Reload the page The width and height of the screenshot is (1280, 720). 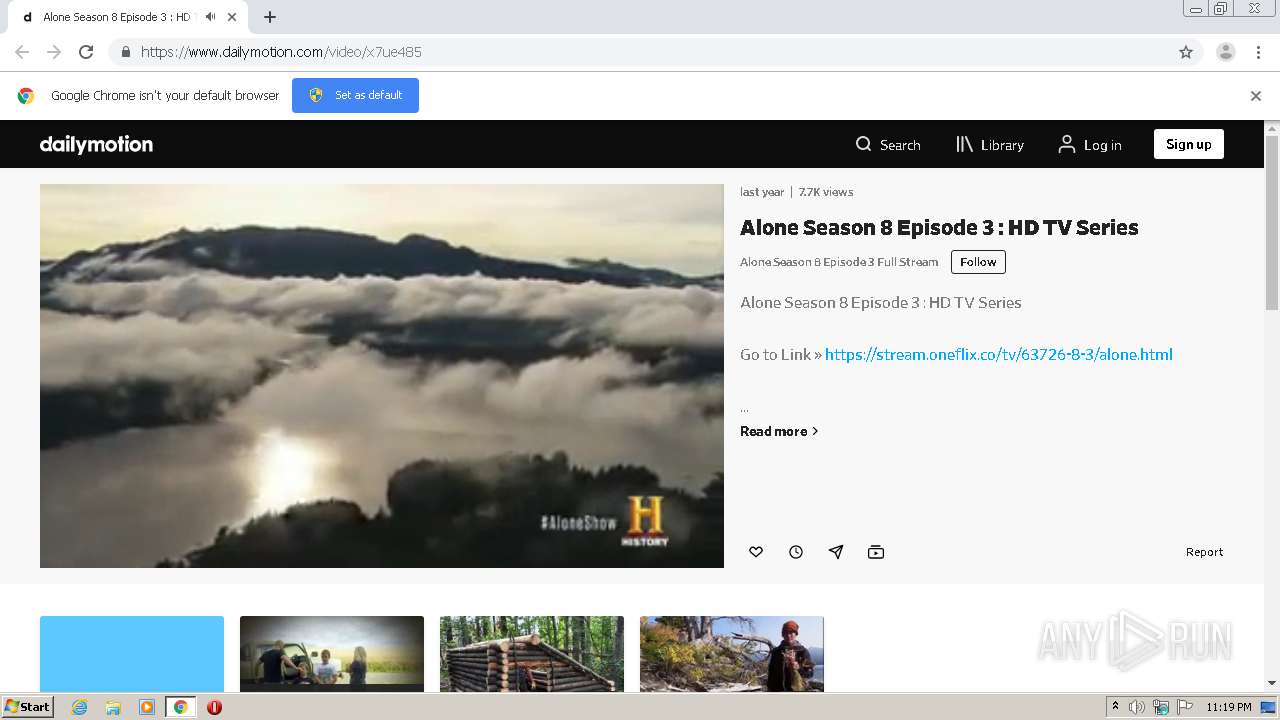(x=86, y=52)
